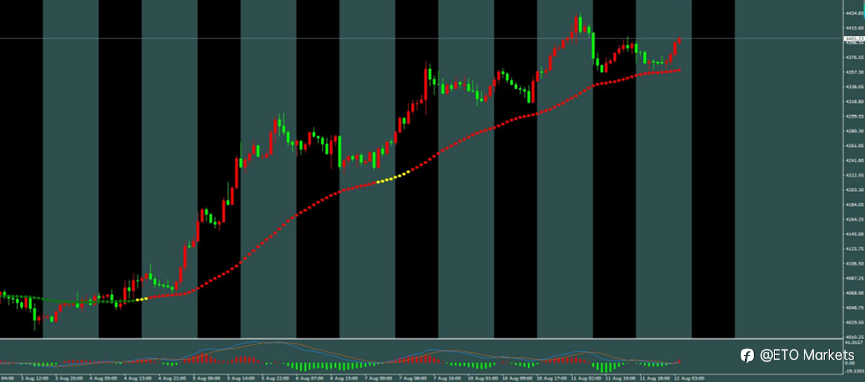Click the 4106.50 price axis label
This screenshot has height=382, width=865.
point(855,263)
